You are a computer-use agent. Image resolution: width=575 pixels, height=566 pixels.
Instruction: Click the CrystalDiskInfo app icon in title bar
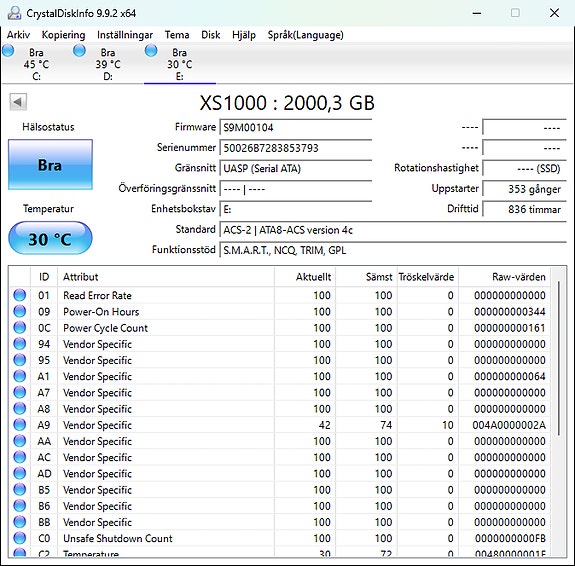(x=15, y=13)
